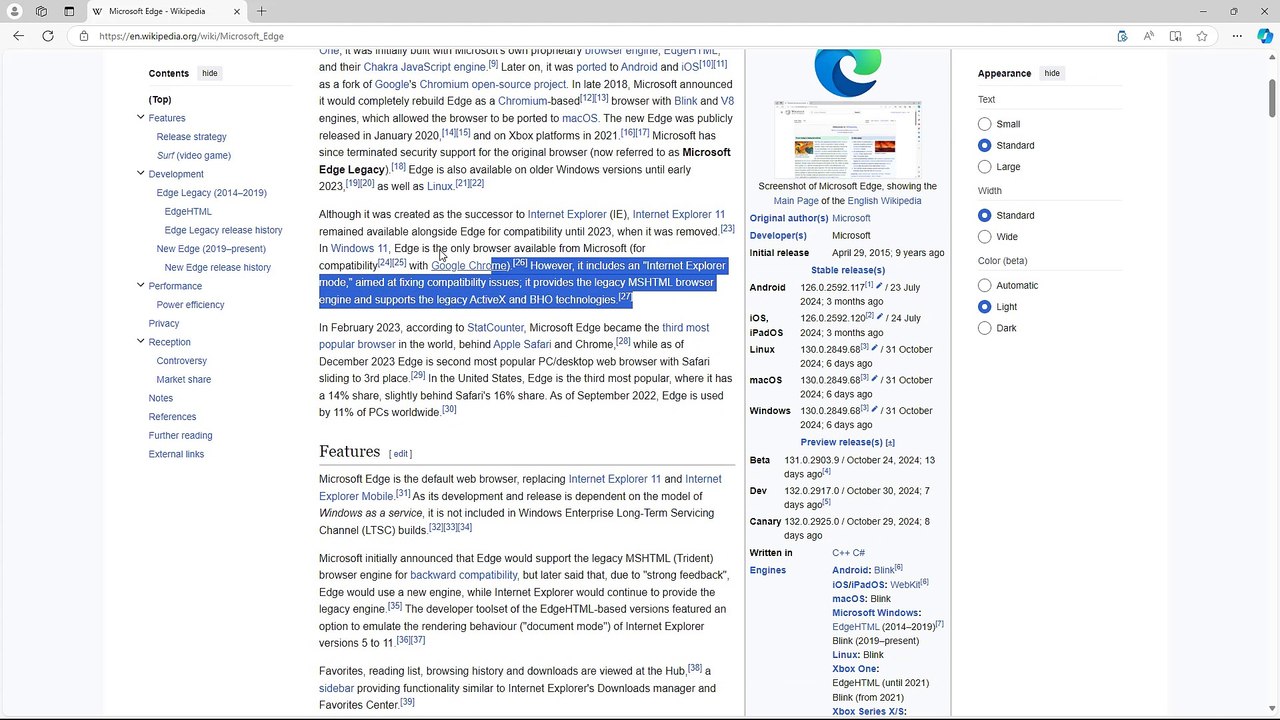The width and height of the screenshot is (1280, 720).
Task: Open the Copilot sidebar icon
Action: 1264,36
